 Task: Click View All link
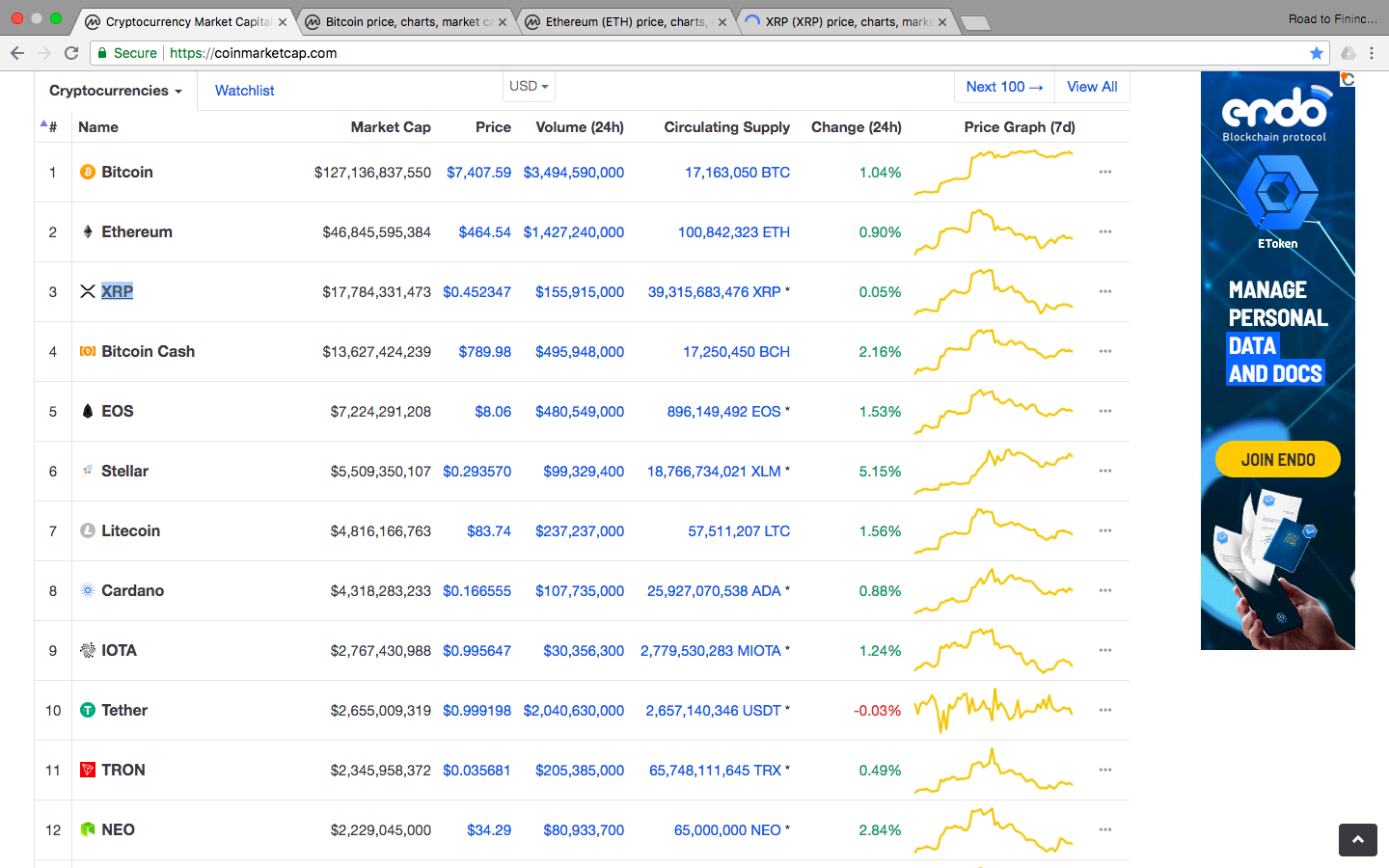(1092, 87)
